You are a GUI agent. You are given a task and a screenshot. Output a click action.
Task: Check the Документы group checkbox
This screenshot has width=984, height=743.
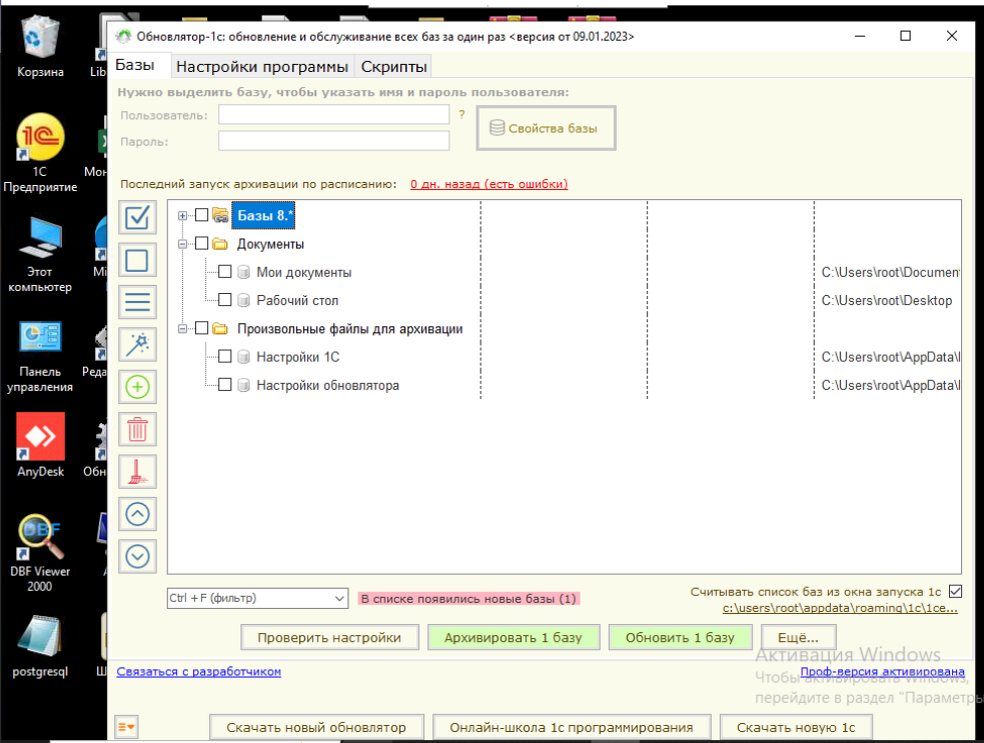click(x=201, y=243)
